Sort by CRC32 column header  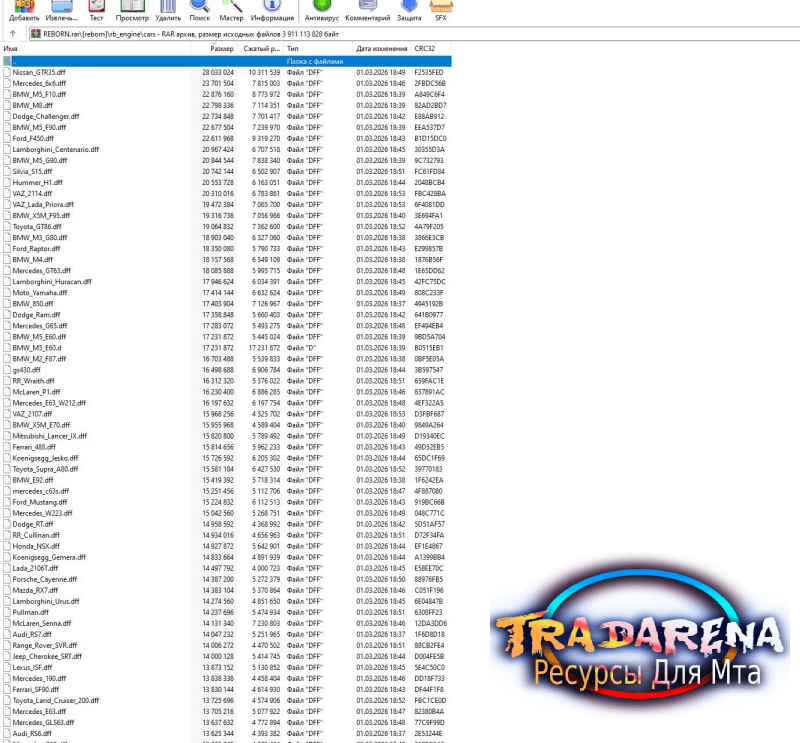point(430,48)
